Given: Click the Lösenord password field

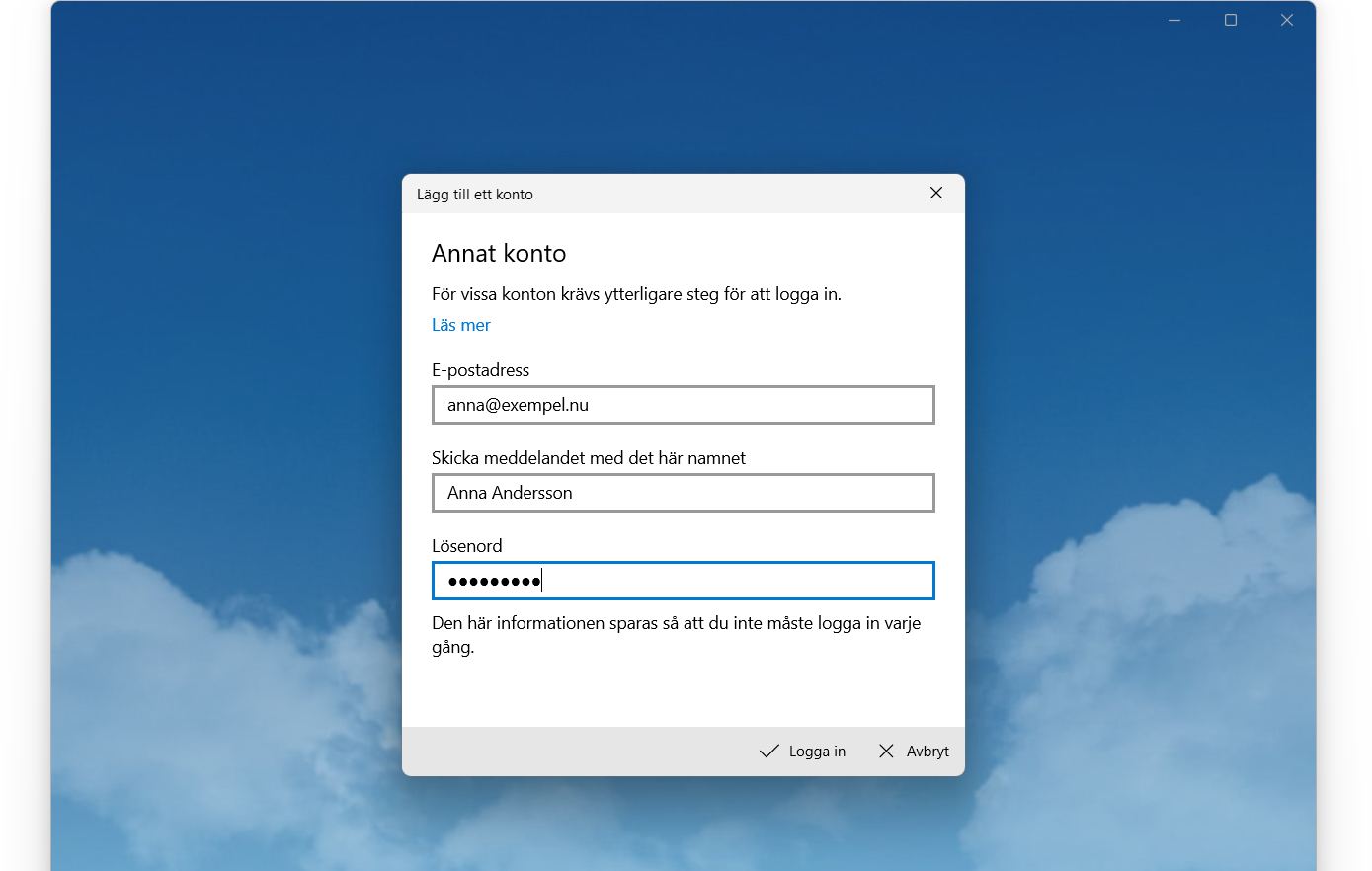Looking at the screenshot, I should (x=683, y=581).
